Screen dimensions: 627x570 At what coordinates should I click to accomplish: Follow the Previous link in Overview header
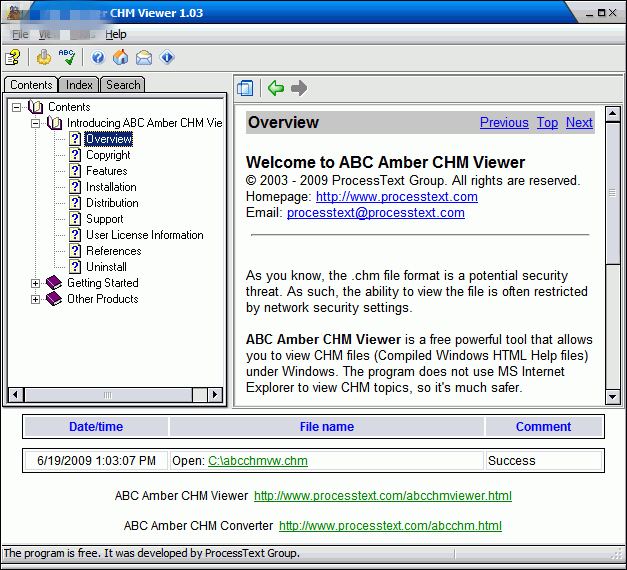tap(504, 122)
